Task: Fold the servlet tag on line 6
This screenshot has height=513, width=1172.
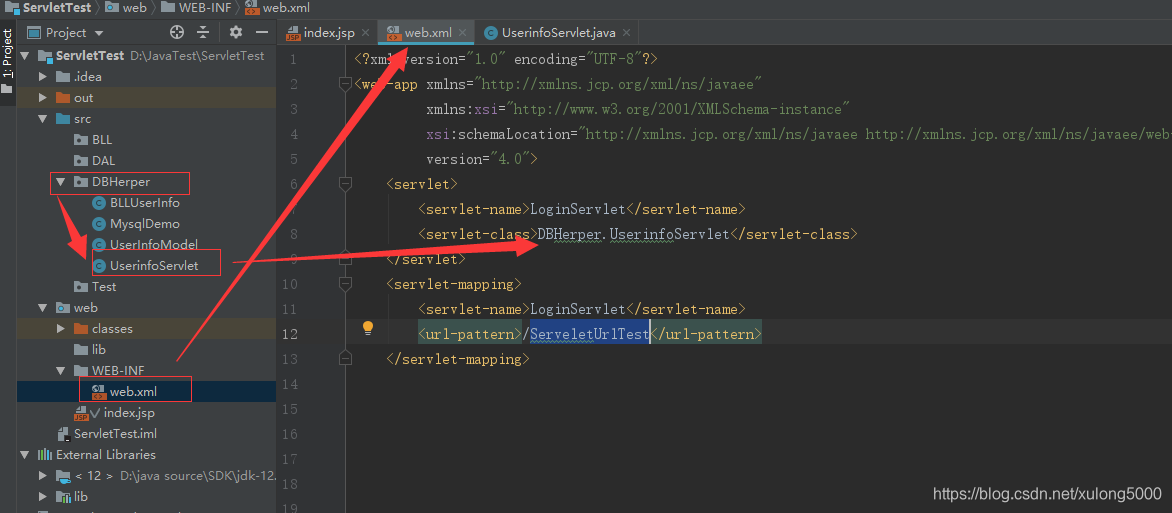Action: click(x=345, y=184)
